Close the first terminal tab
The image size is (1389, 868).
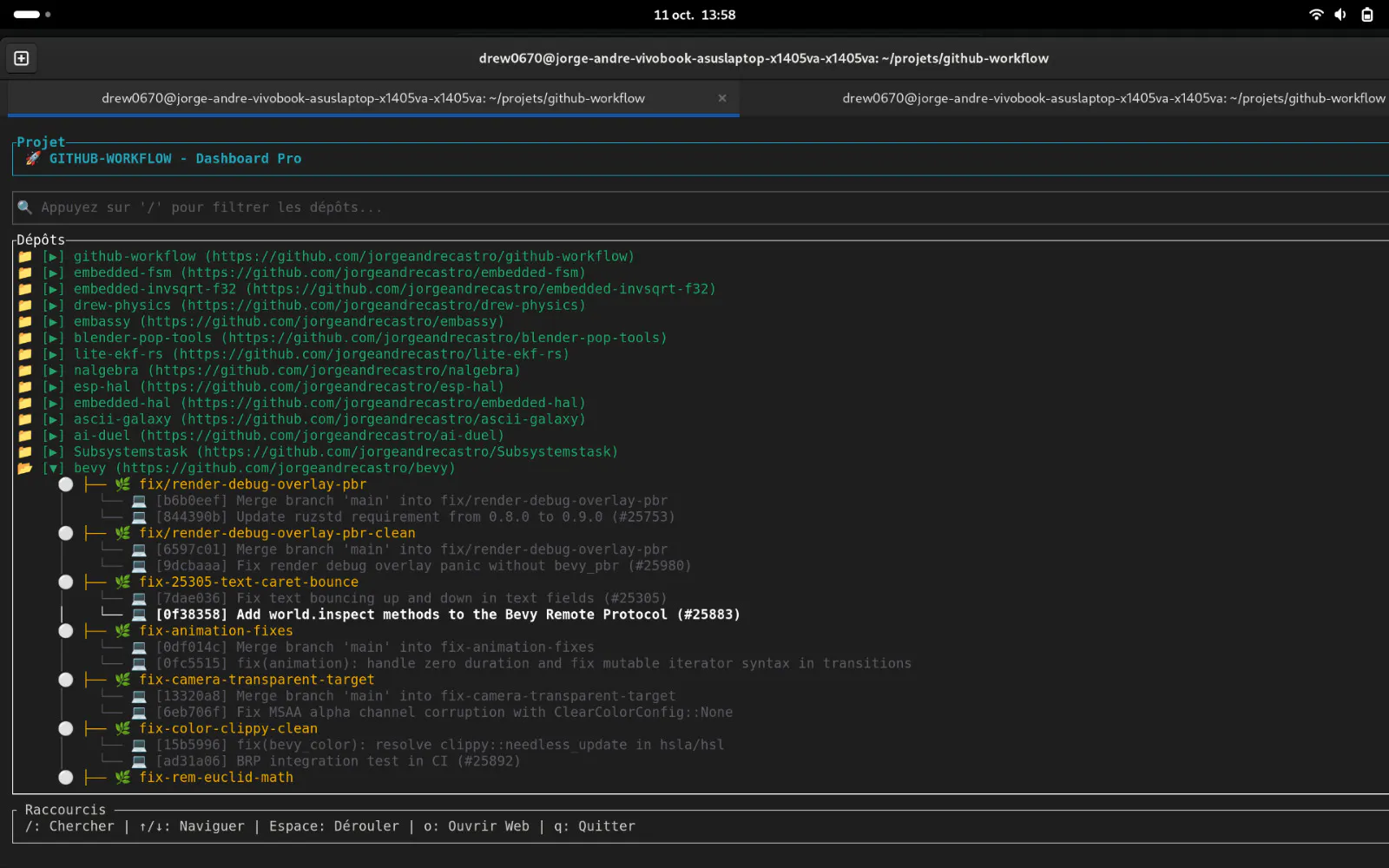pyautogui.click(x=722, y=98)
